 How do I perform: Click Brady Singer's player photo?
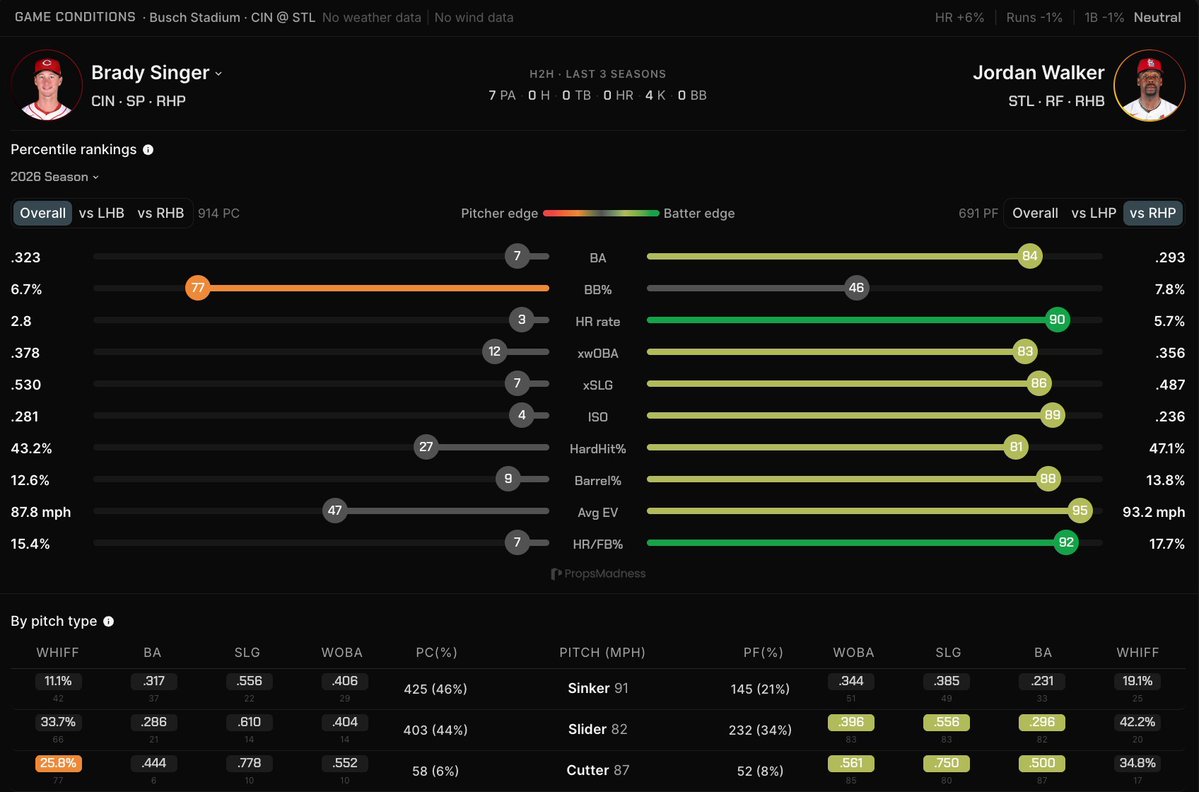47,86
